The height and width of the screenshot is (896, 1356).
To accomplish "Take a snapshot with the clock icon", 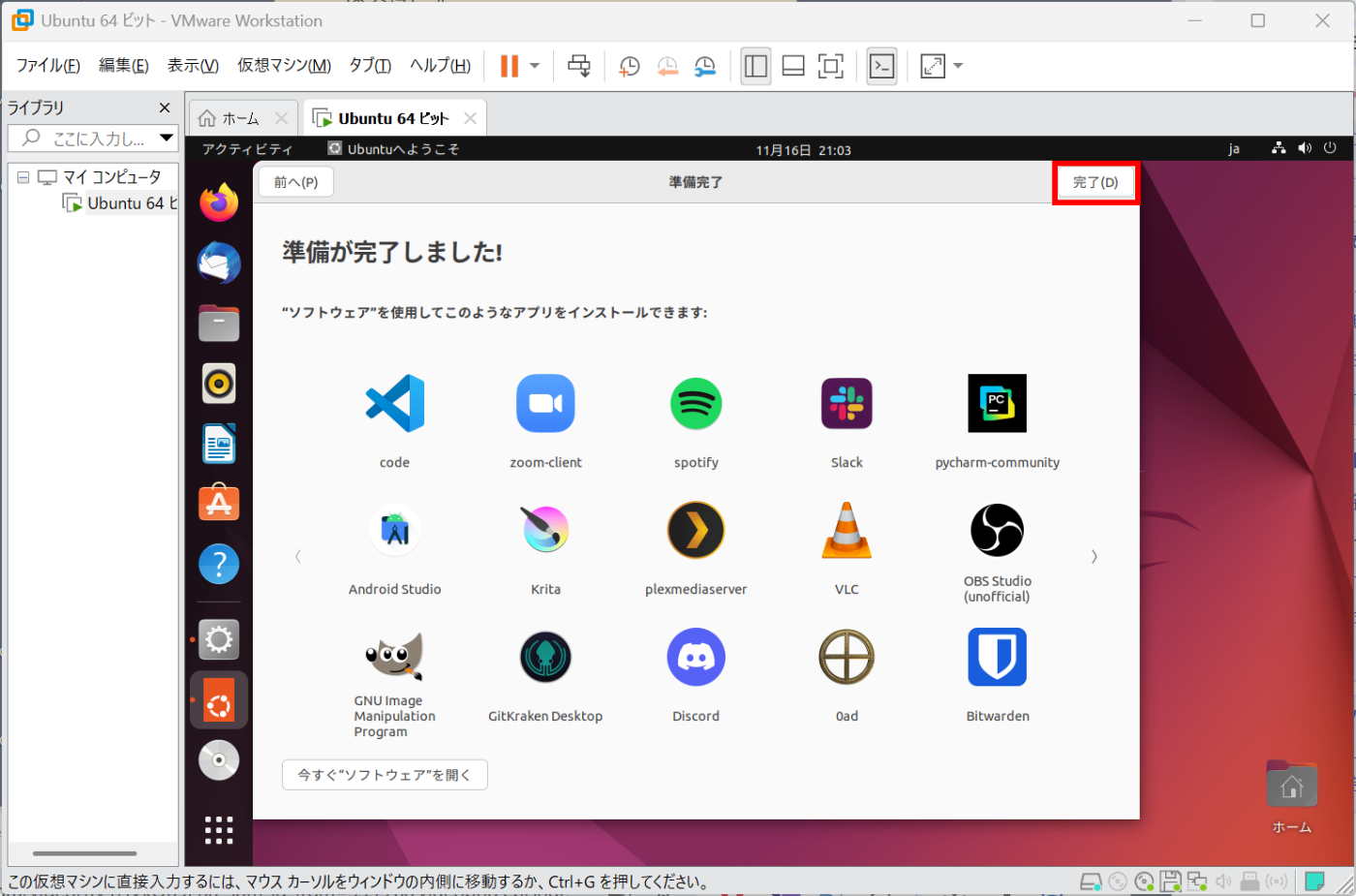I will [x=630, y=66].
